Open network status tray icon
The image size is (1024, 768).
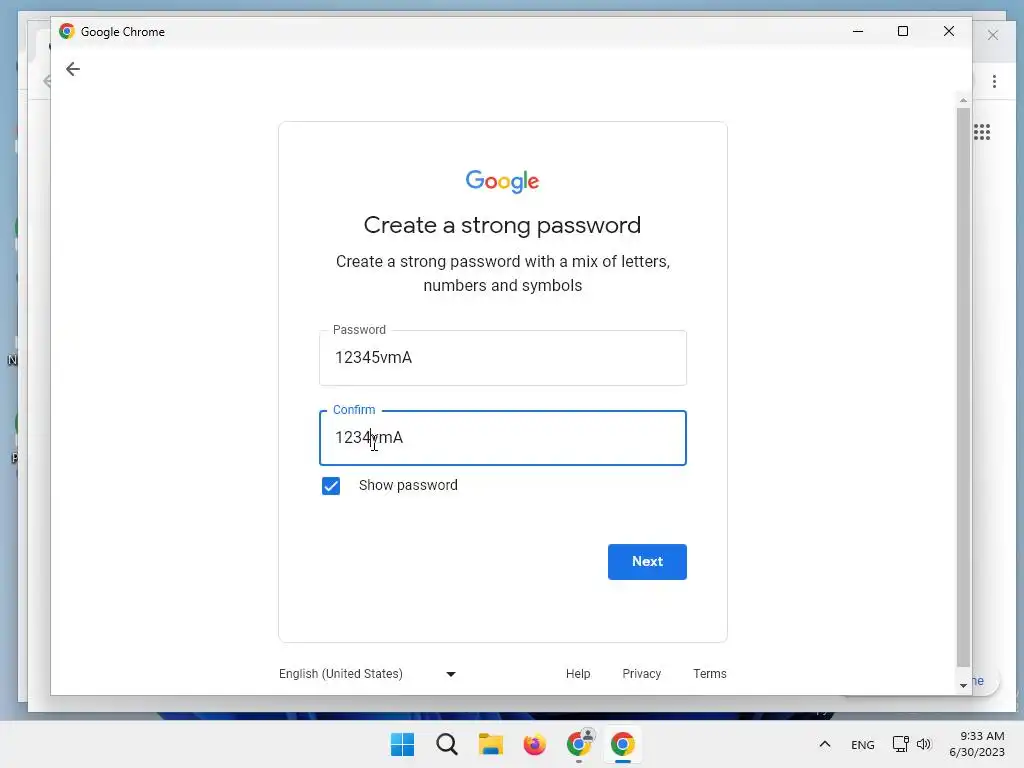pos(901,744)
